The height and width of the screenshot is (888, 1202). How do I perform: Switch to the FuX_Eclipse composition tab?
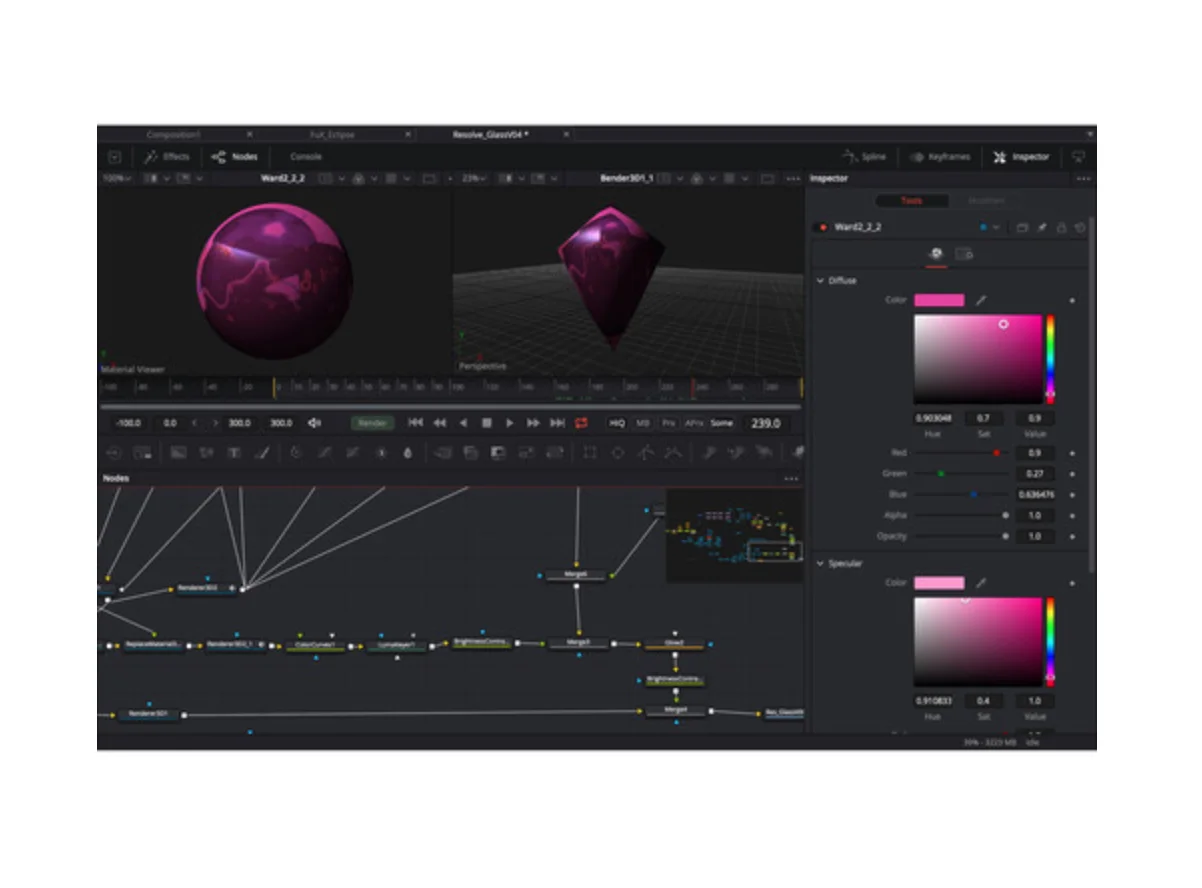click(333, 134)
